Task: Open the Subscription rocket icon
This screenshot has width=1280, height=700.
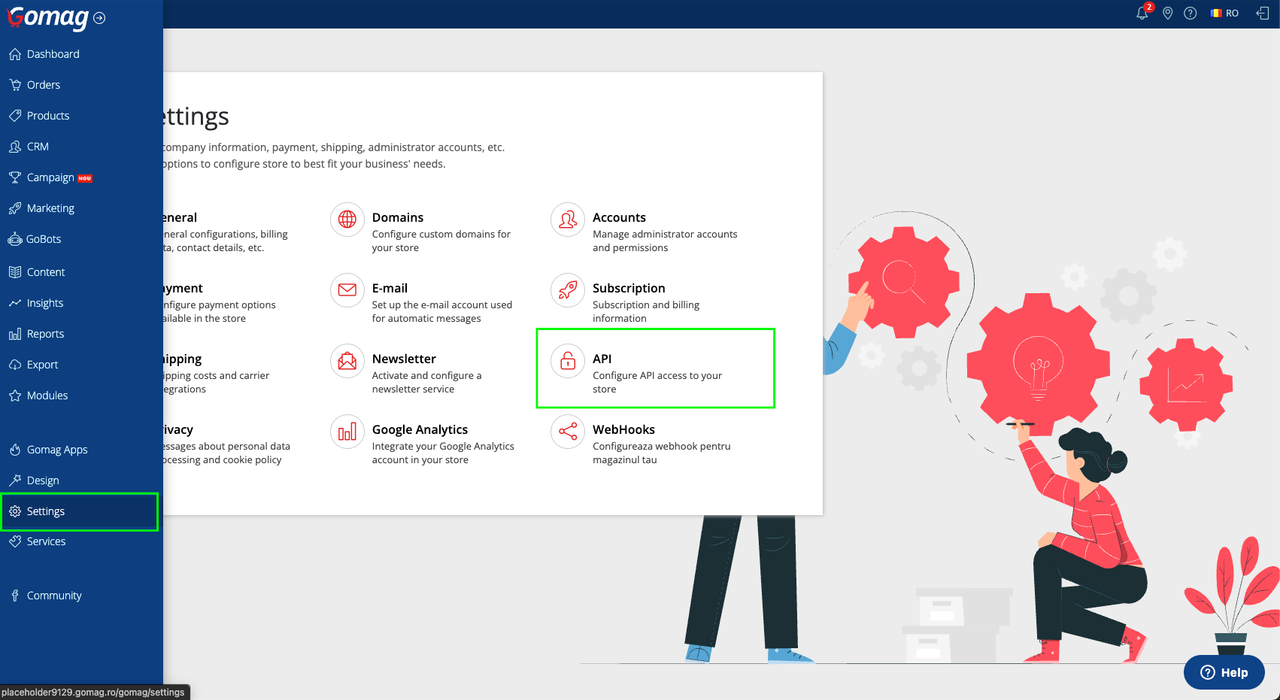Action: pos(568,290)
